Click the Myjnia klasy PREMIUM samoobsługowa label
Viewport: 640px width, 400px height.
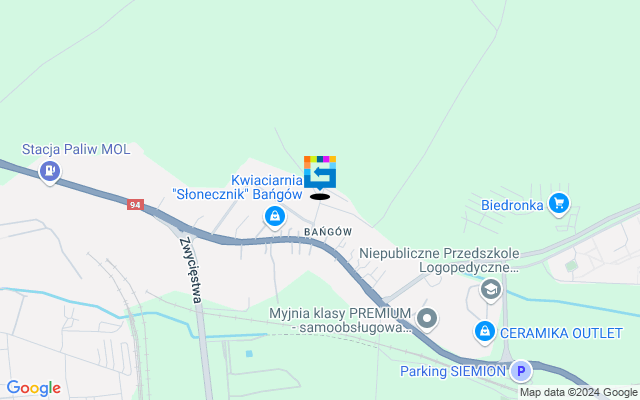coord(340,320)
